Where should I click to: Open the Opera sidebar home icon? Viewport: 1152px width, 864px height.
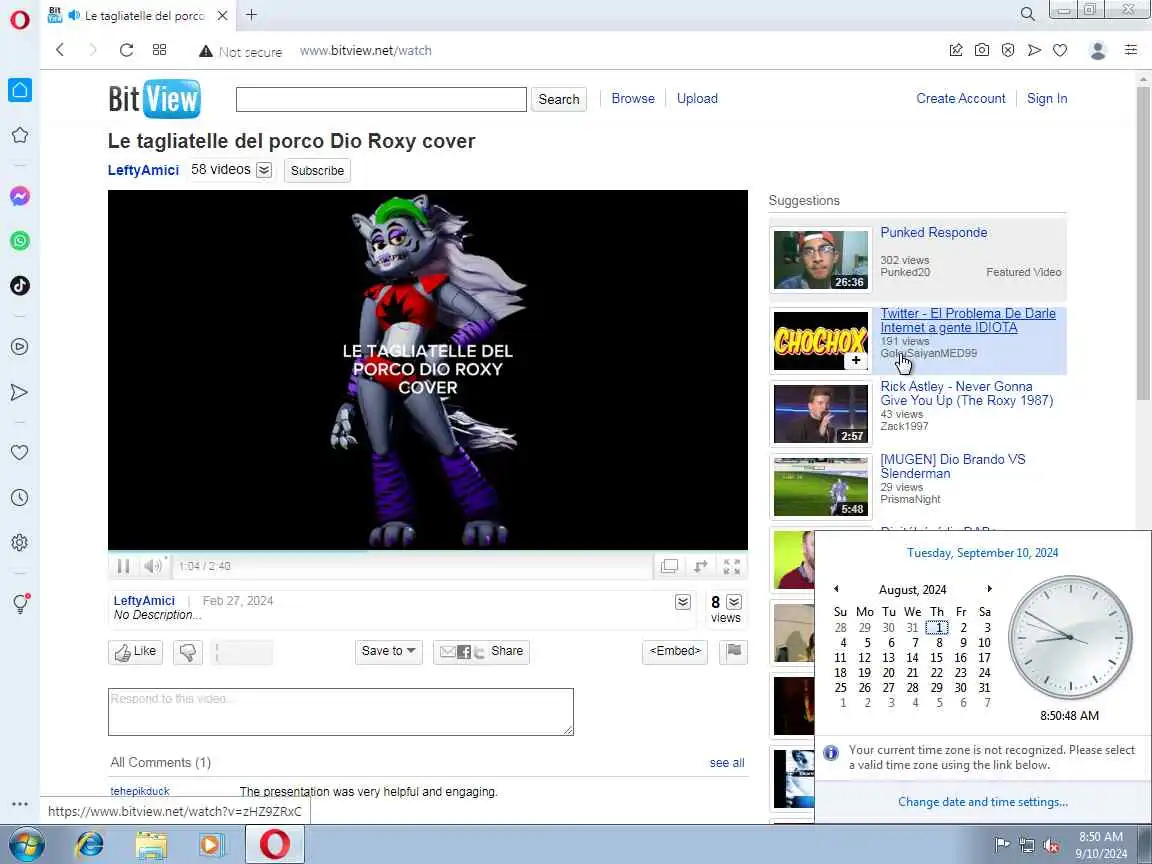click(x=20, y=90)
